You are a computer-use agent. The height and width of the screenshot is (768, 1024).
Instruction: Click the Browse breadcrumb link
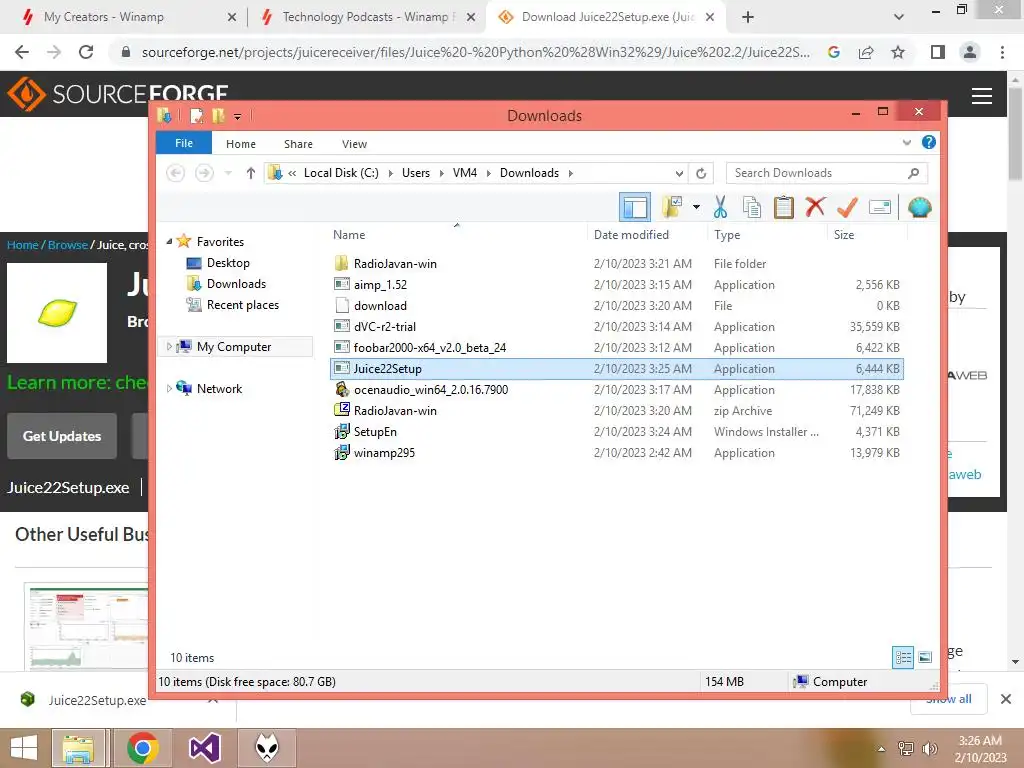pyautogui.click(x=67, y=245)
